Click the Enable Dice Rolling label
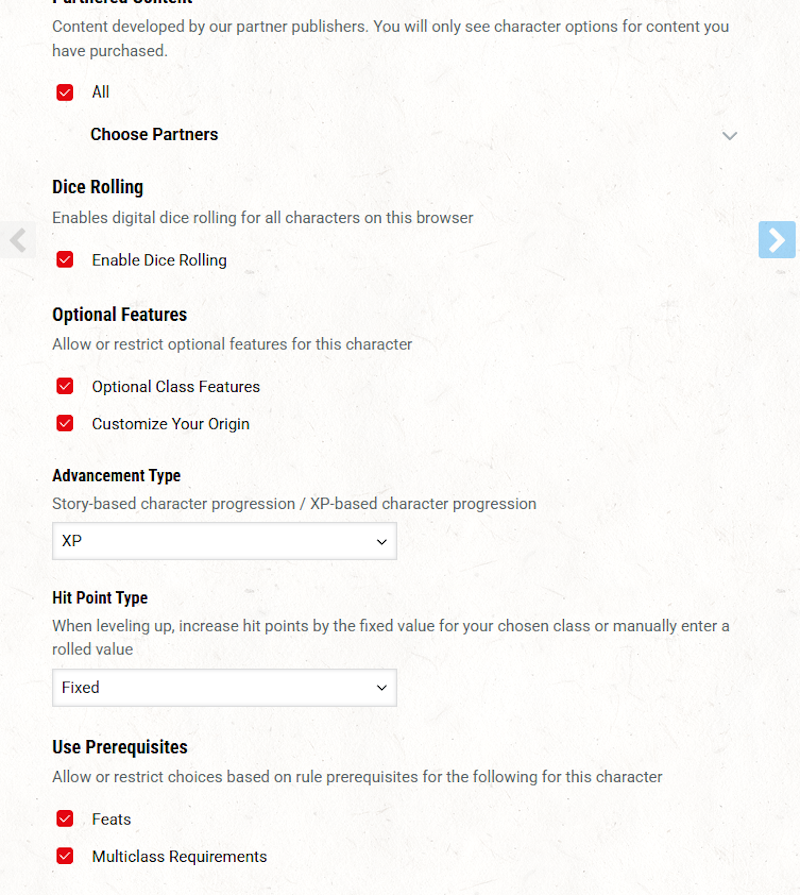This screenshot has height=895, width=800. tap(159, 259)
